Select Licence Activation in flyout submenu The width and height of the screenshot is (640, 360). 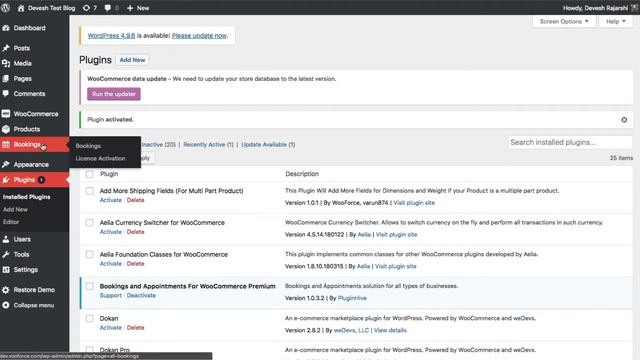tap(100, 158)
